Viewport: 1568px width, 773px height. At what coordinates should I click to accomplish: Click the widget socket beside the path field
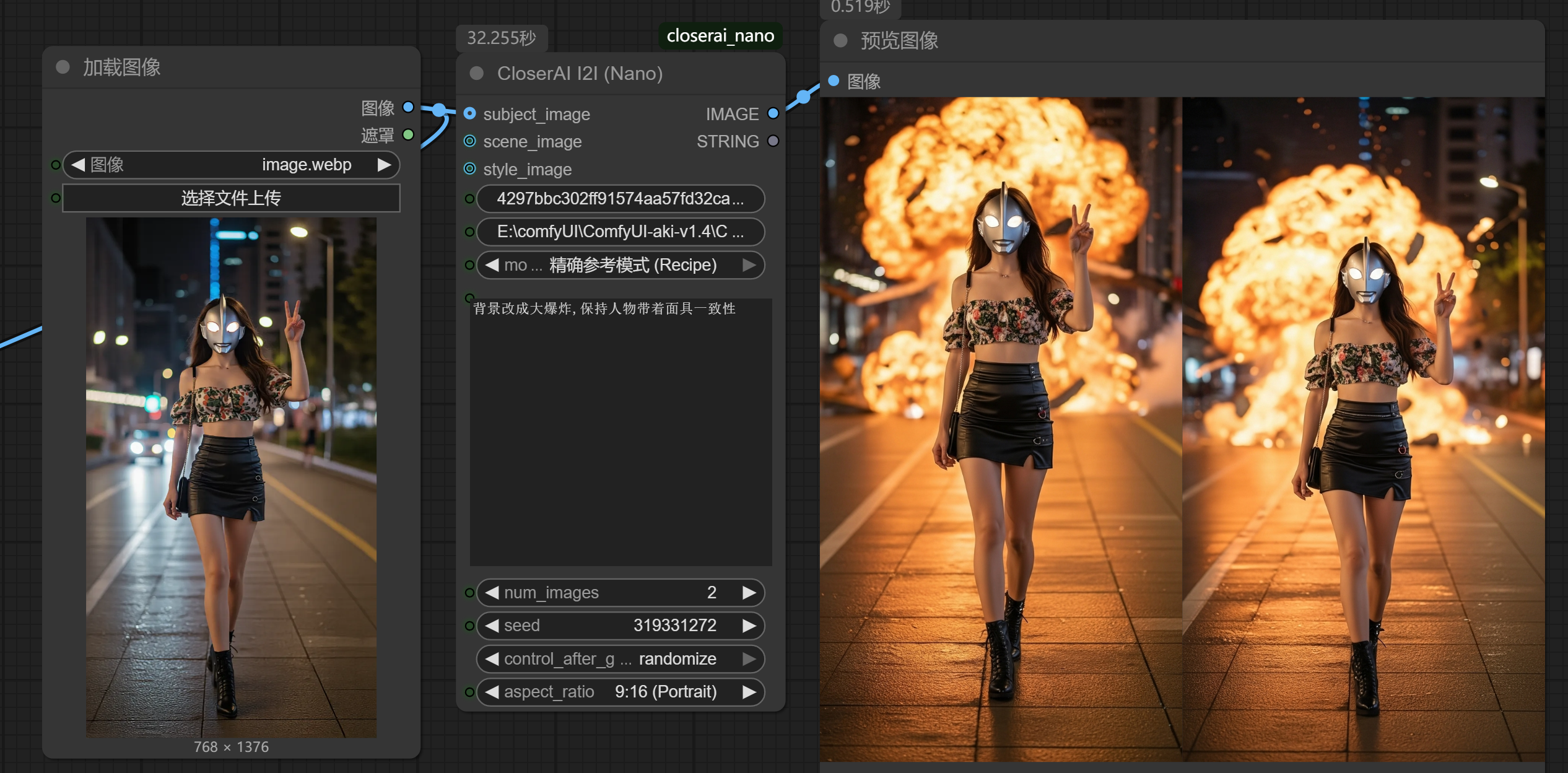[x=469, y=232]
